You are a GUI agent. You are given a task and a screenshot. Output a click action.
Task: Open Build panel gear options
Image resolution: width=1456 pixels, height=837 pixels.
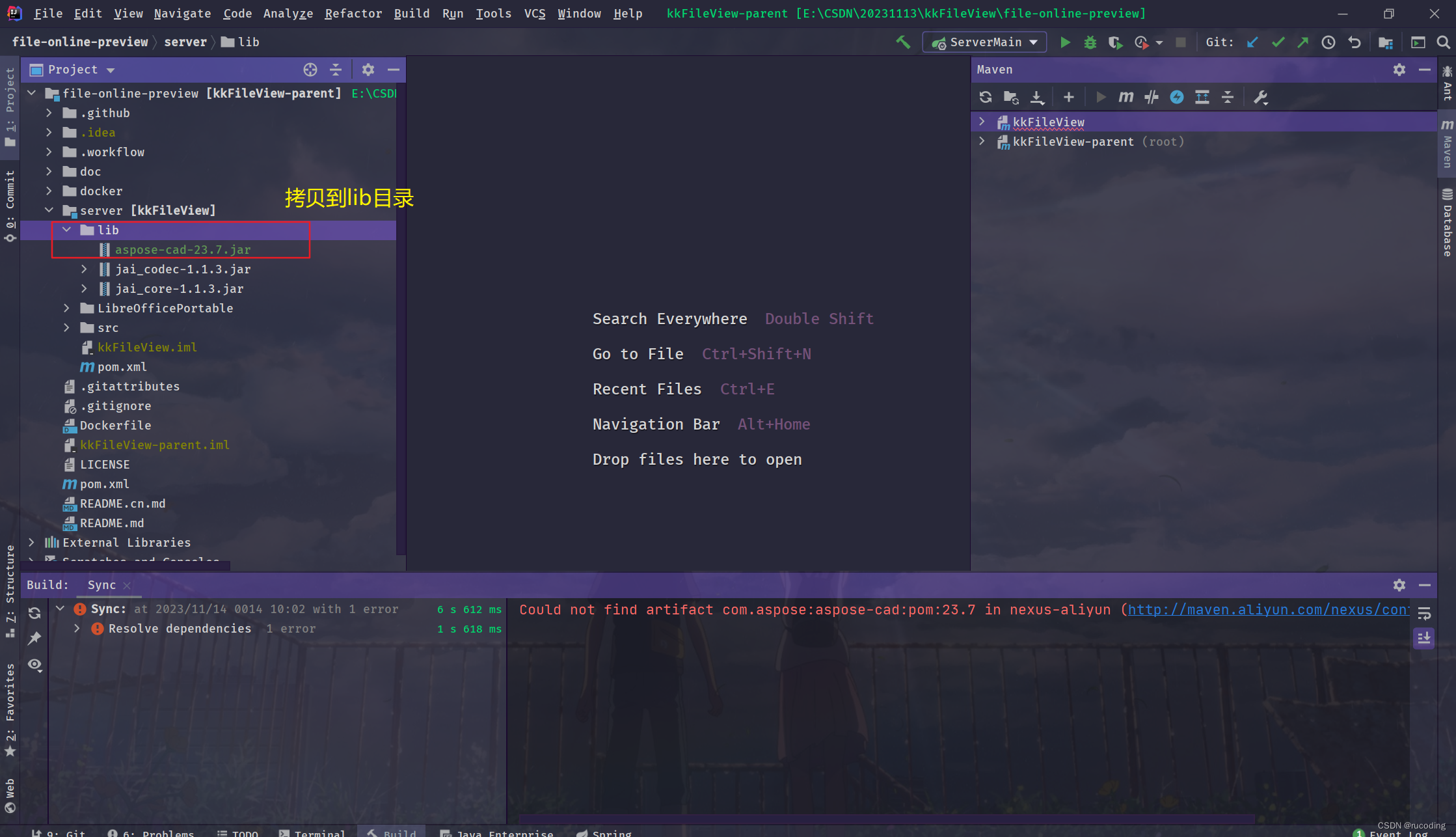(1399, 585)
